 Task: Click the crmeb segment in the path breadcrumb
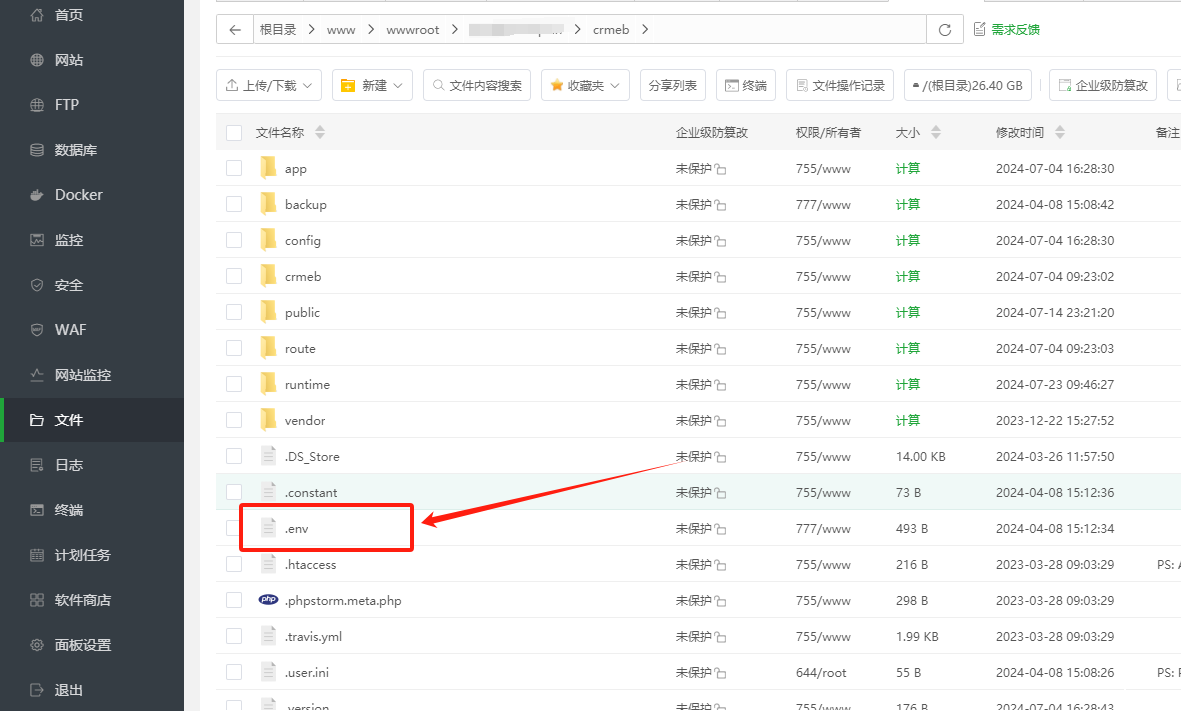point(611,30)
